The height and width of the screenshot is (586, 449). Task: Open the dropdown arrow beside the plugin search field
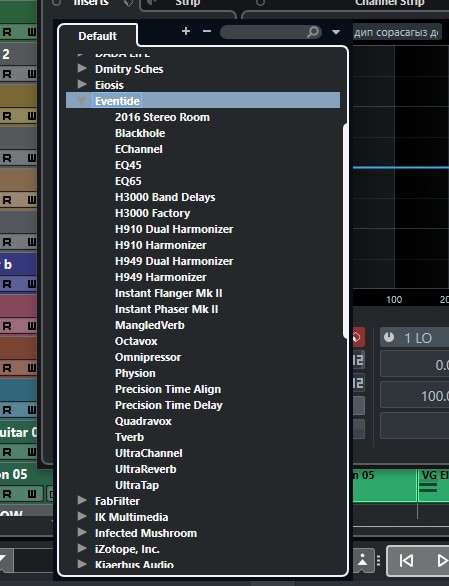pyautogui.click(x=336, y=32)
